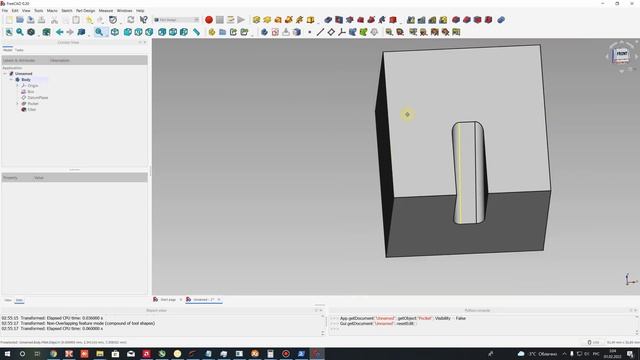This screenshot has height=360, width=640.
Task: Click the Fit all view icon
Action: (x=9, y=32)
